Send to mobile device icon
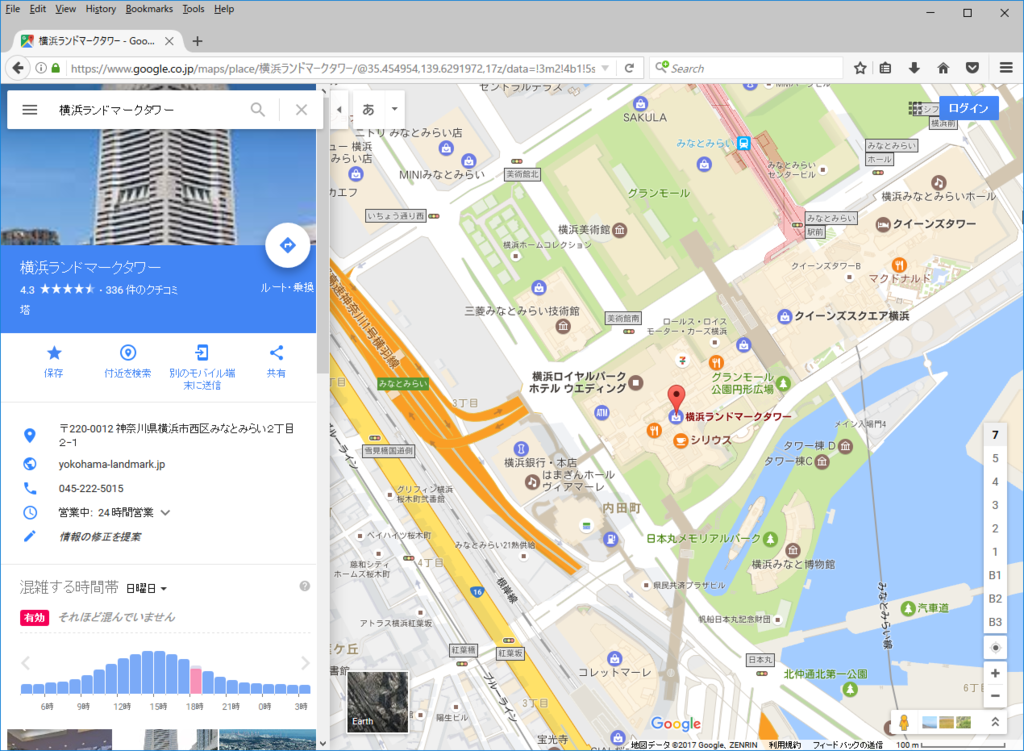The height and width of the screenshot is (751, 1024). tap(202, 353)
